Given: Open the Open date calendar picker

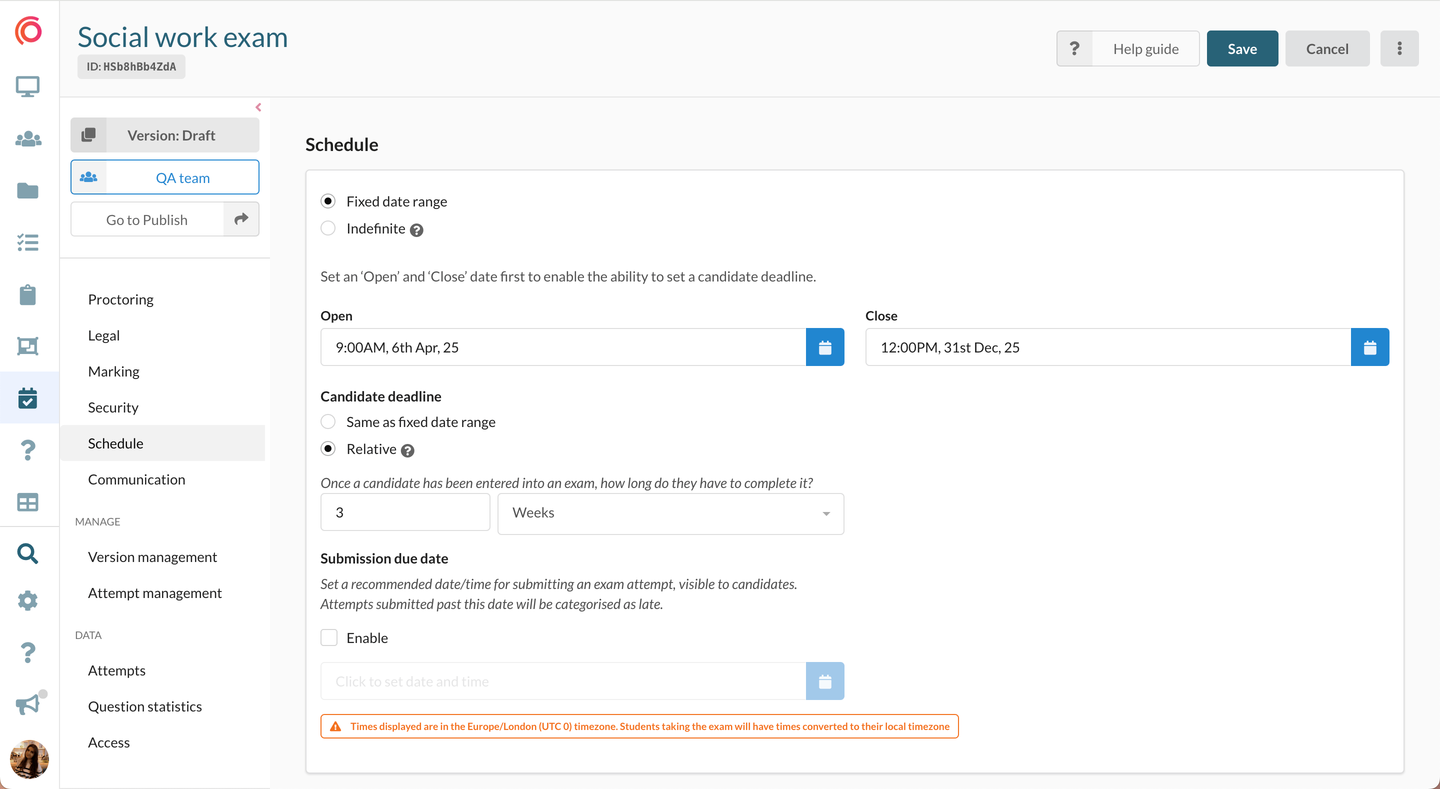Looking at the screenshot, I should (x=825, y=347).
